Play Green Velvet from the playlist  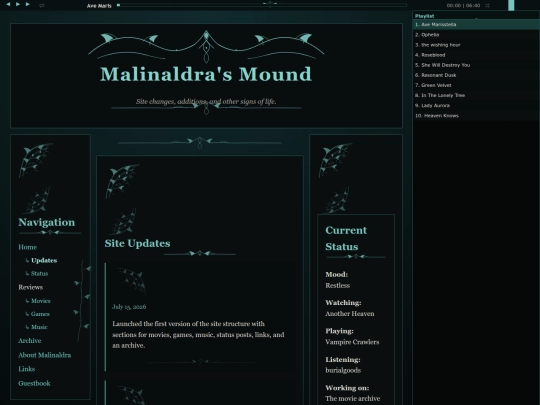[x=476, y=85]
